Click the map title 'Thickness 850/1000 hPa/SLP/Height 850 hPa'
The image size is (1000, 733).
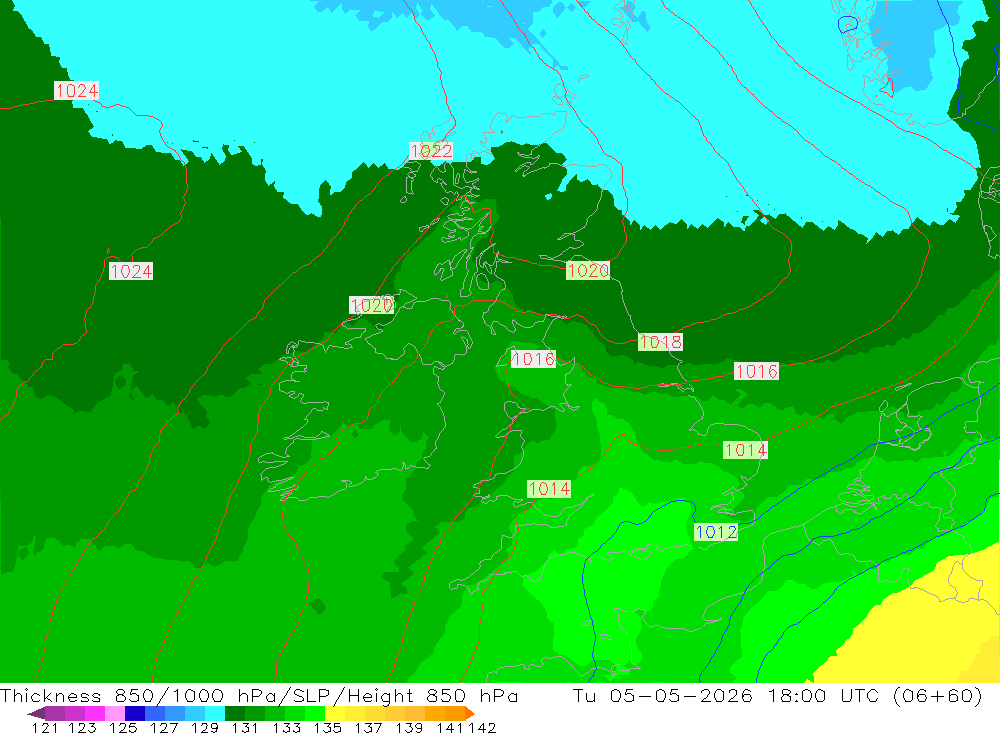pos(259,695)
